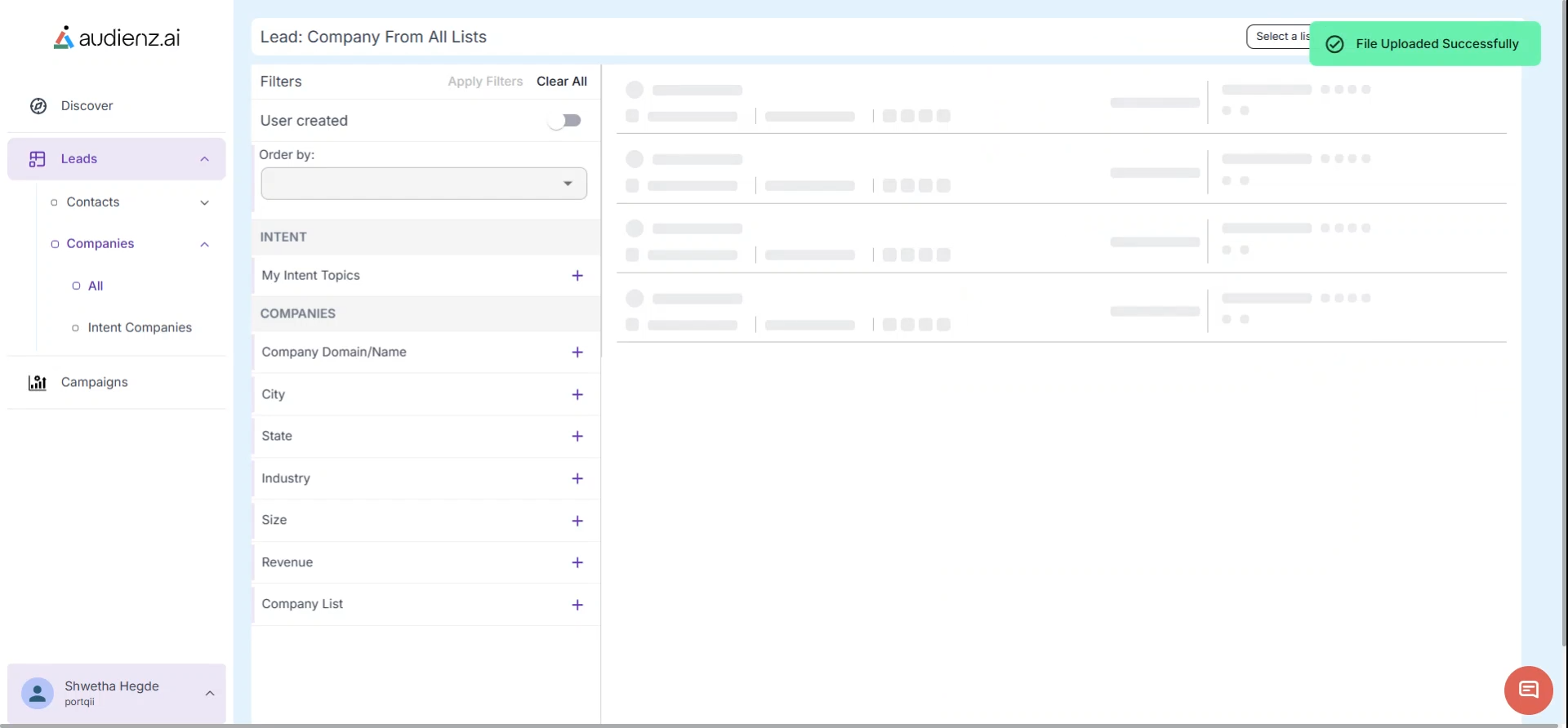The image size is (1568, 728).
Task: Toggle the User created switch
Action: pos(564,121)
